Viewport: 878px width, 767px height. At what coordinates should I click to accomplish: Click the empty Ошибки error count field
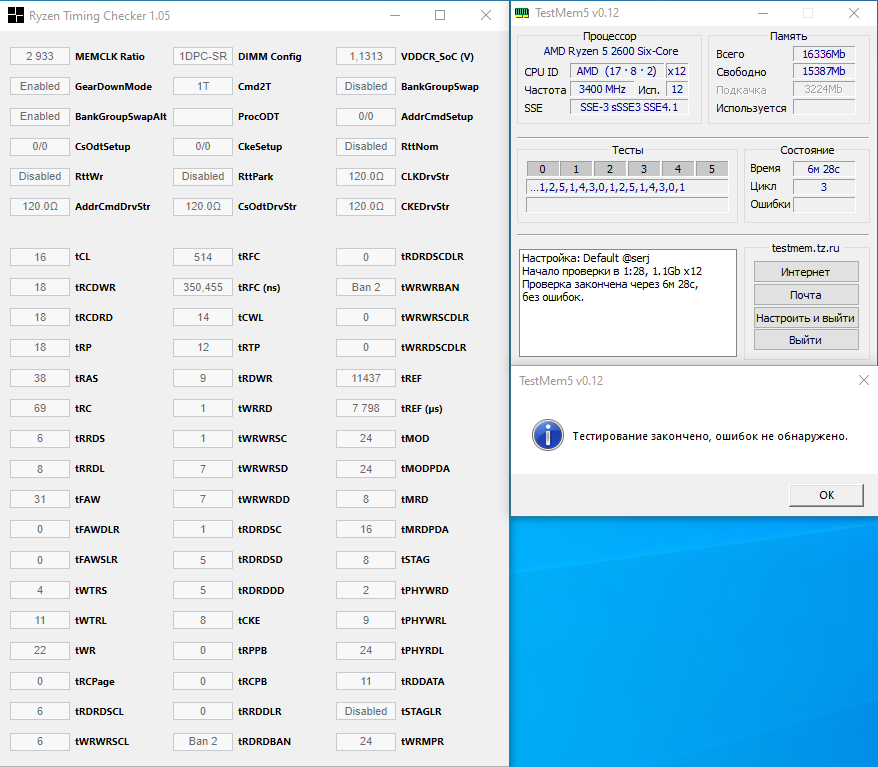point(824,204)
